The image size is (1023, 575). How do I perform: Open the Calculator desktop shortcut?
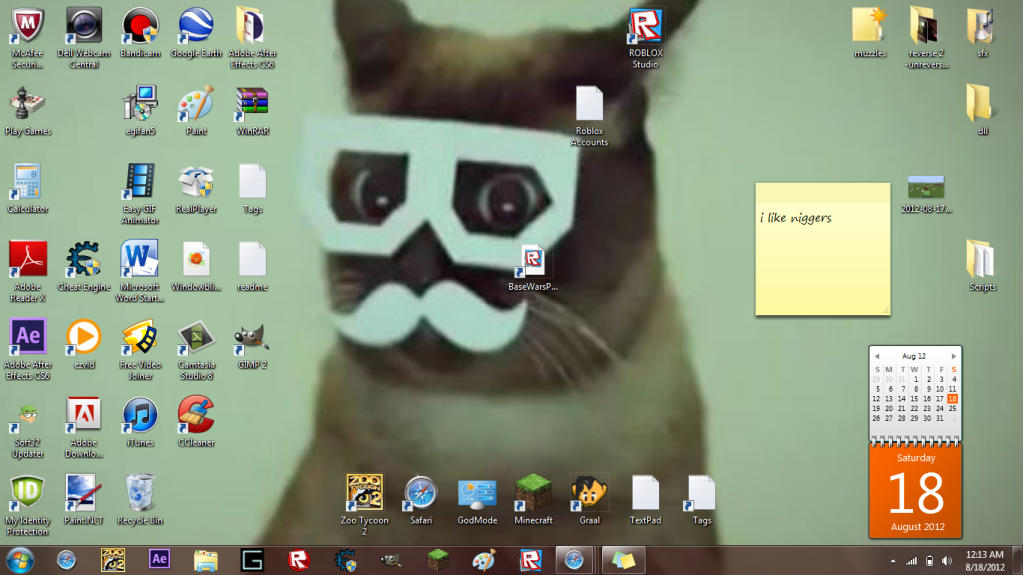pyautogui.click(x=27, y=189)
